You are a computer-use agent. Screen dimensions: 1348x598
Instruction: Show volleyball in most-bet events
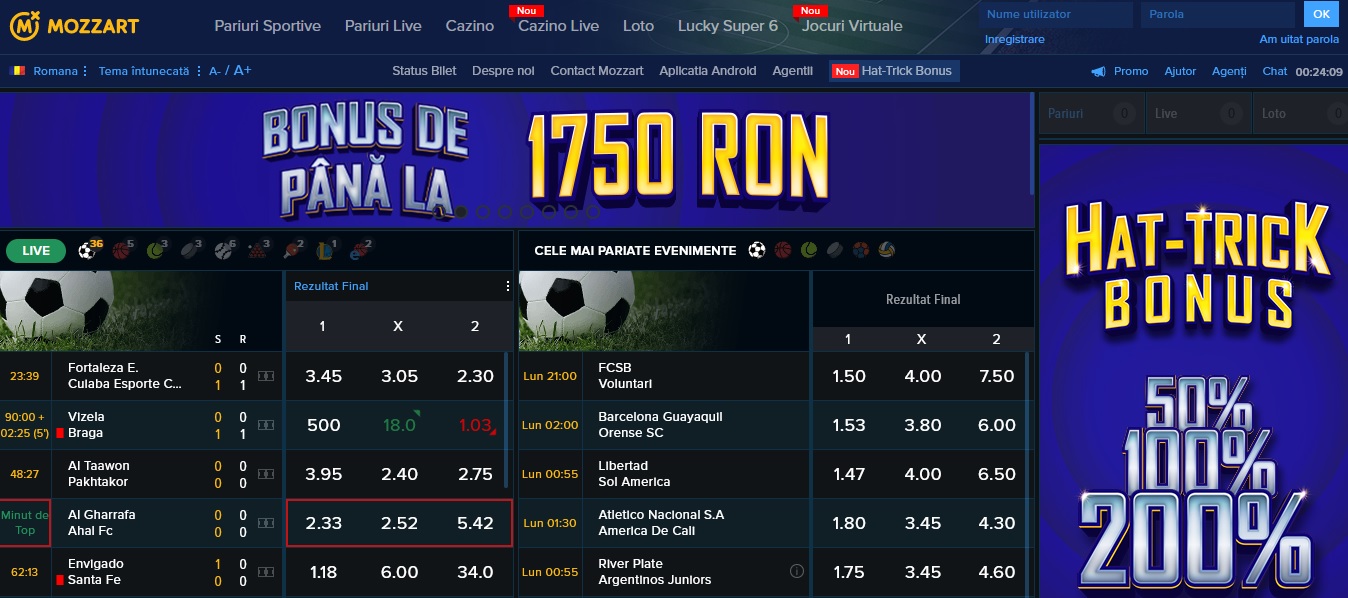(886, 250)
